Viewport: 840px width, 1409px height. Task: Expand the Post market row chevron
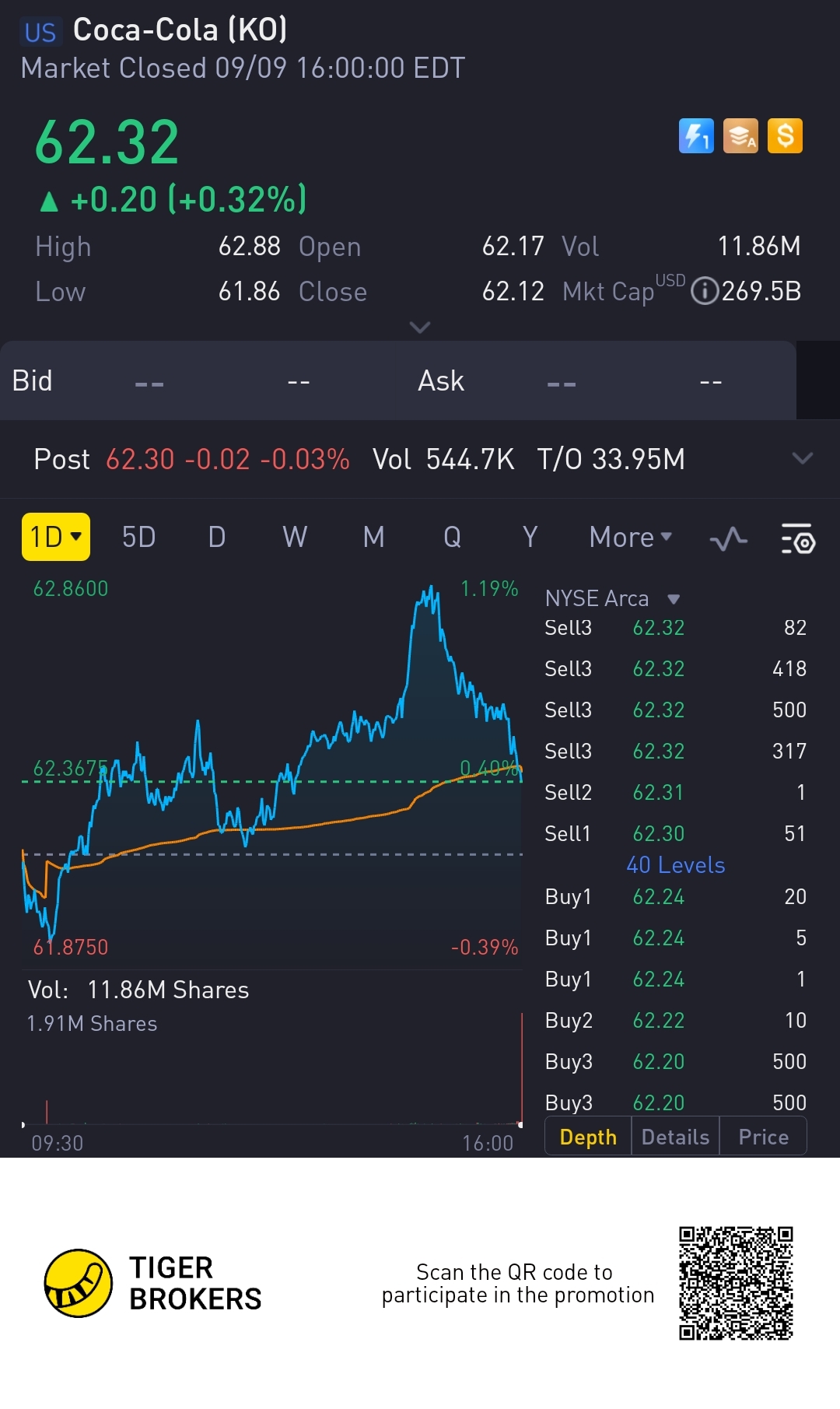tap(803, 458)
